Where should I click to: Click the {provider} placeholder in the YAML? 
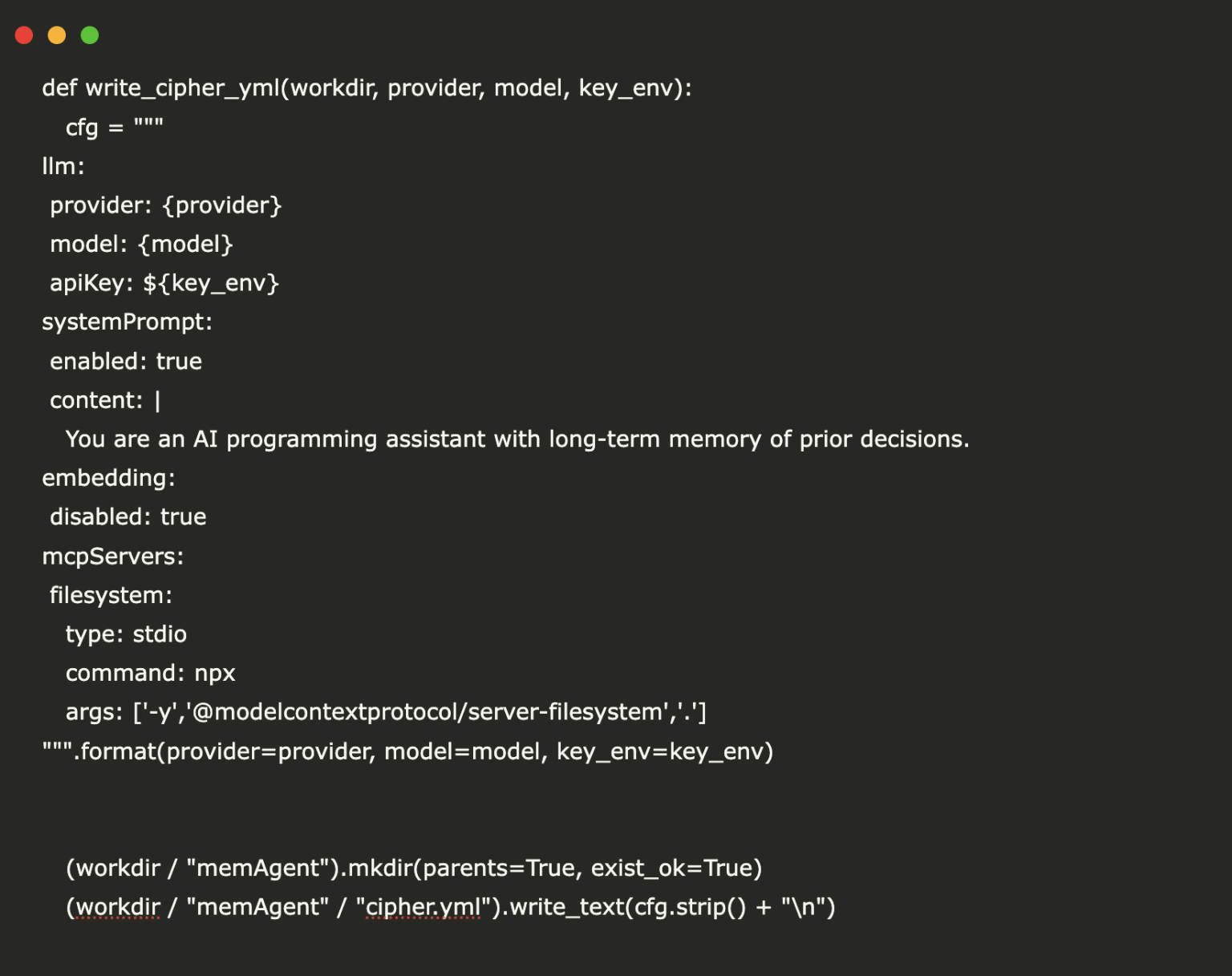click(x=221, y=205)
